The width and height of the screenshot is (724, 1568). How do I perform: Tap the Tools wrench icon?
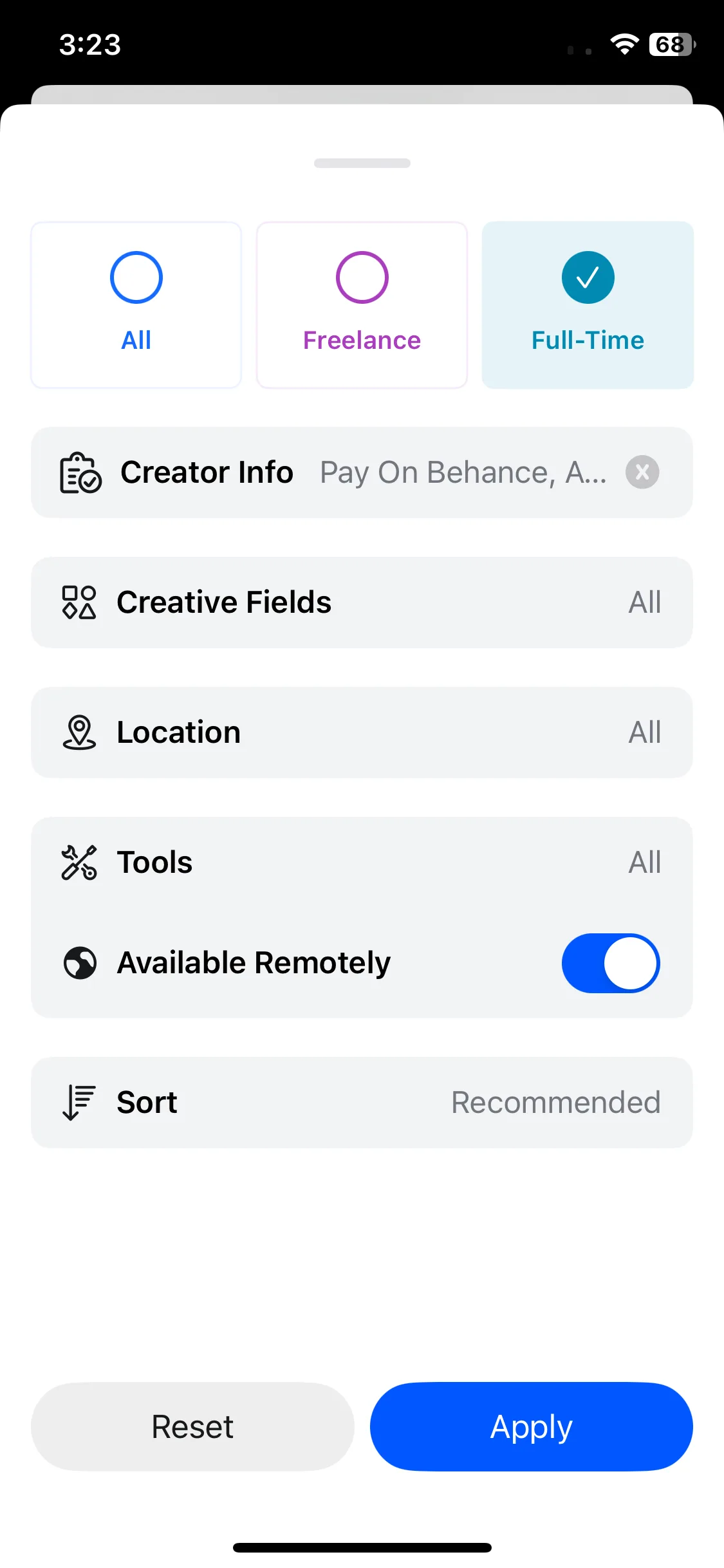pyautogui.click(x=79, y=863)
